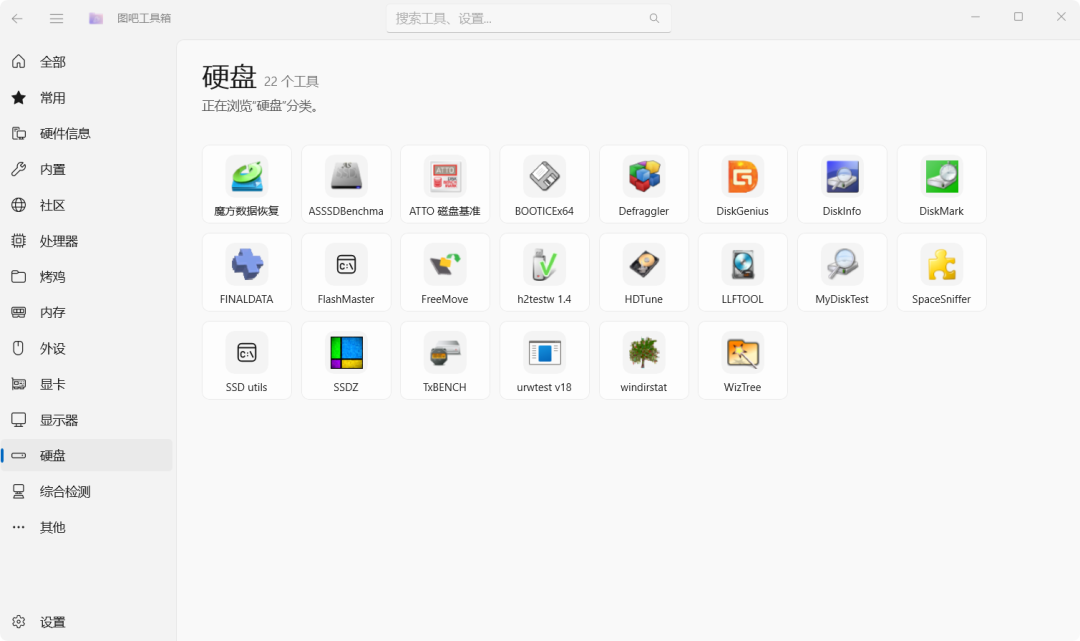Viewport: 1080px width, 641px height.
Task: Select 全部 in the sidebar
Action: 87,62
